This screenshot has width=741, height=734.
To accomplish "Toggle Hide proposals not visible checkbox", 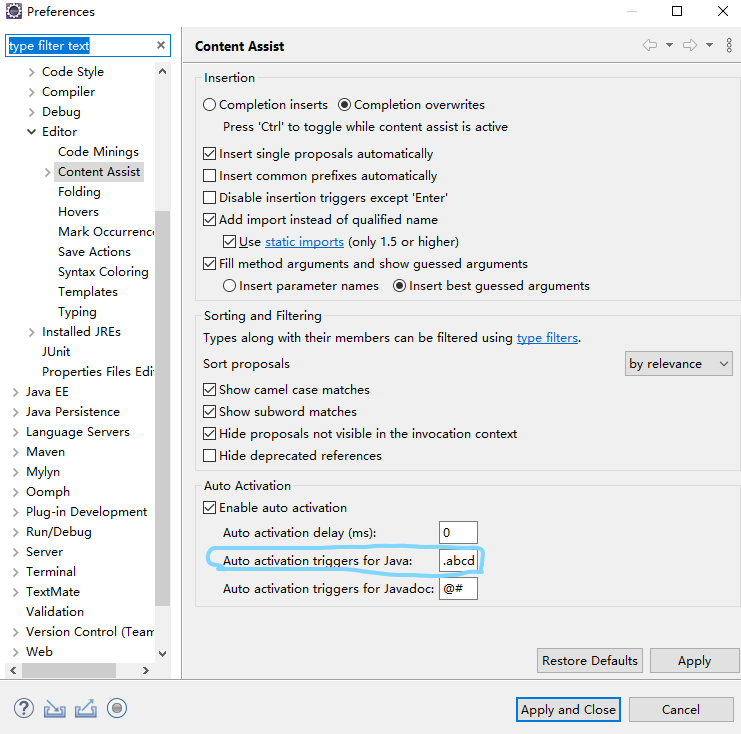I will 209,433.
